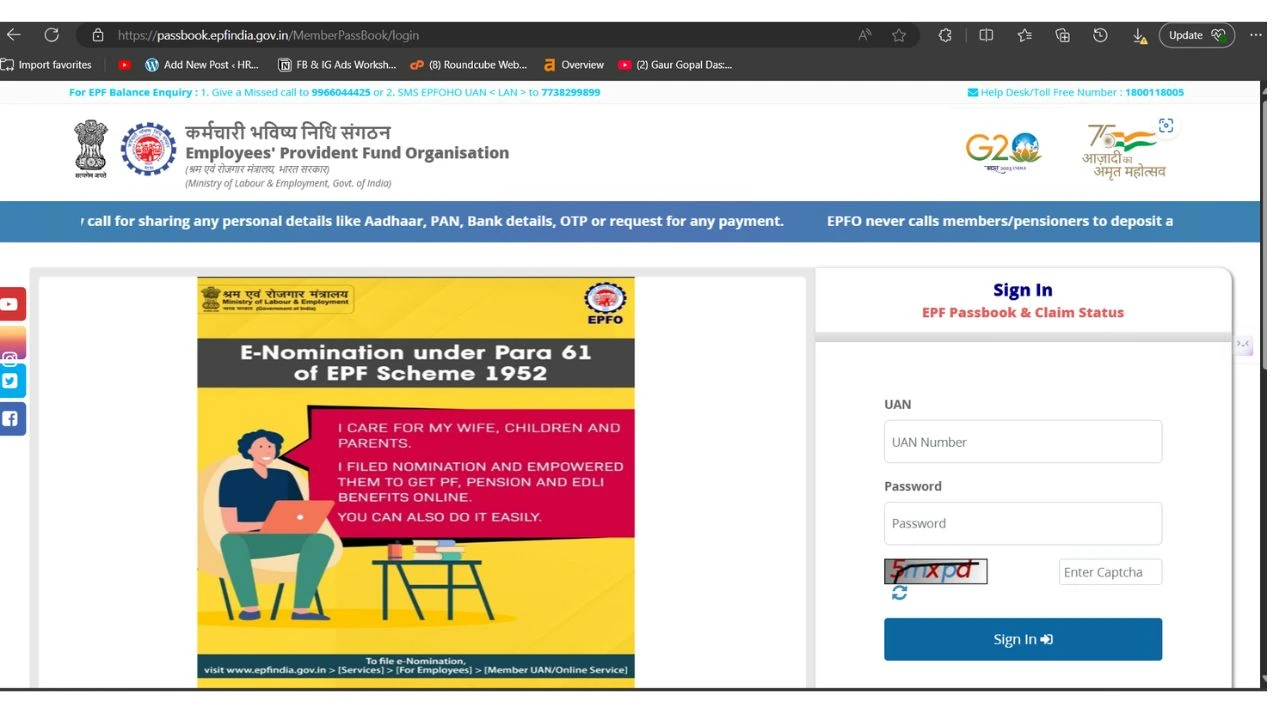1280x720 pixels.
Task: Click the blue Sign In button
Action: point(1023,639)
